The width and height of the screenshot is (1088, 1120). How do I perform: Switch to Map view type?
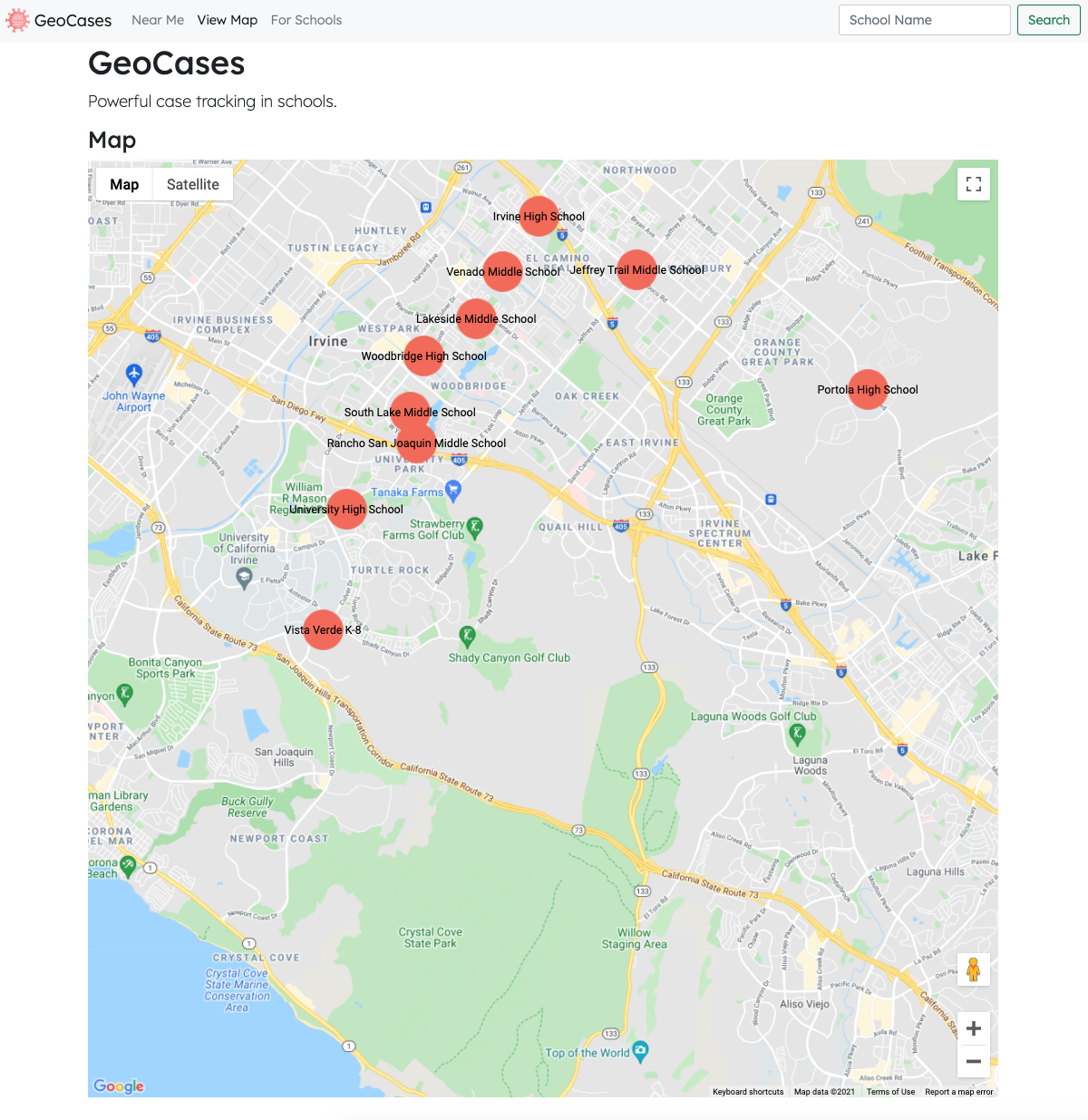coord(124,184)
